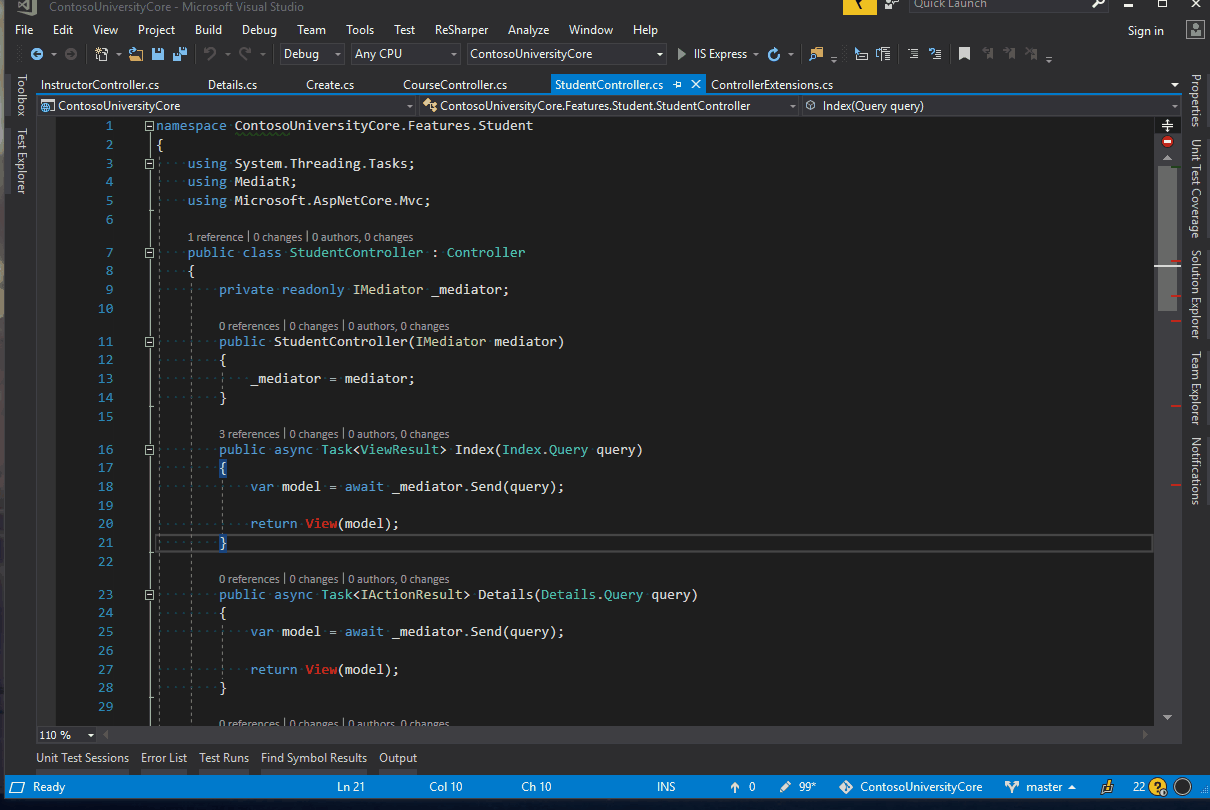Click the editor split-window handle
The image size is (1210, 810).
[1167, 126]
